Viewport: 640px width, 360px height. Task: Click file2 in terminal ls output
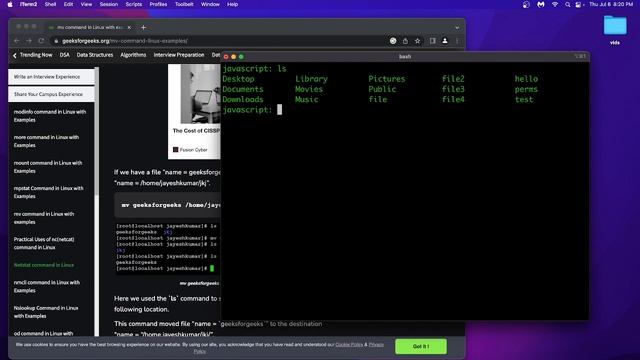(x=453, y=79)
